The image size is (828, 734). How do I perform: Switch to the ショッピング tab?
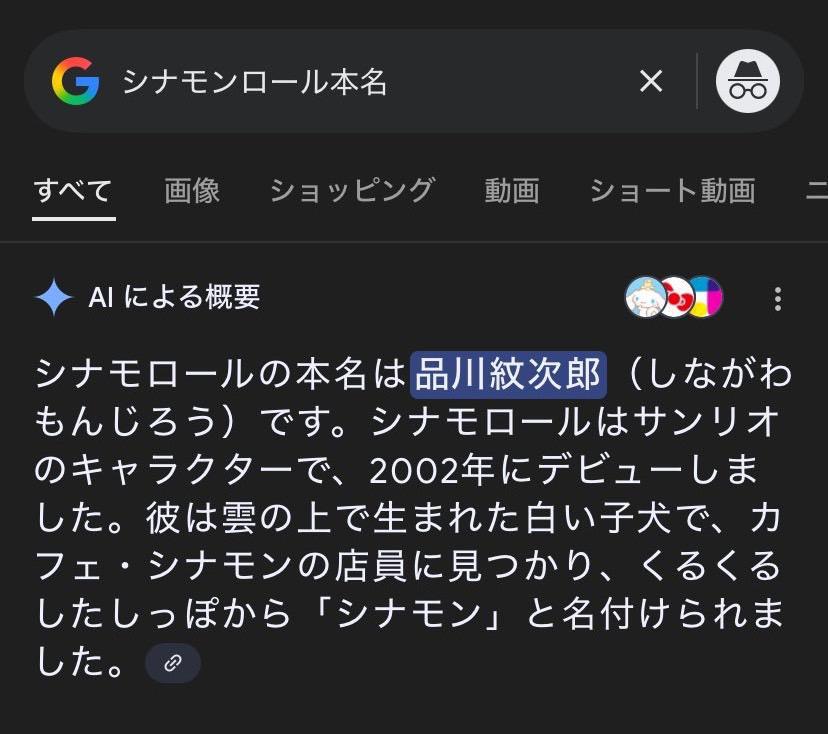355,190
